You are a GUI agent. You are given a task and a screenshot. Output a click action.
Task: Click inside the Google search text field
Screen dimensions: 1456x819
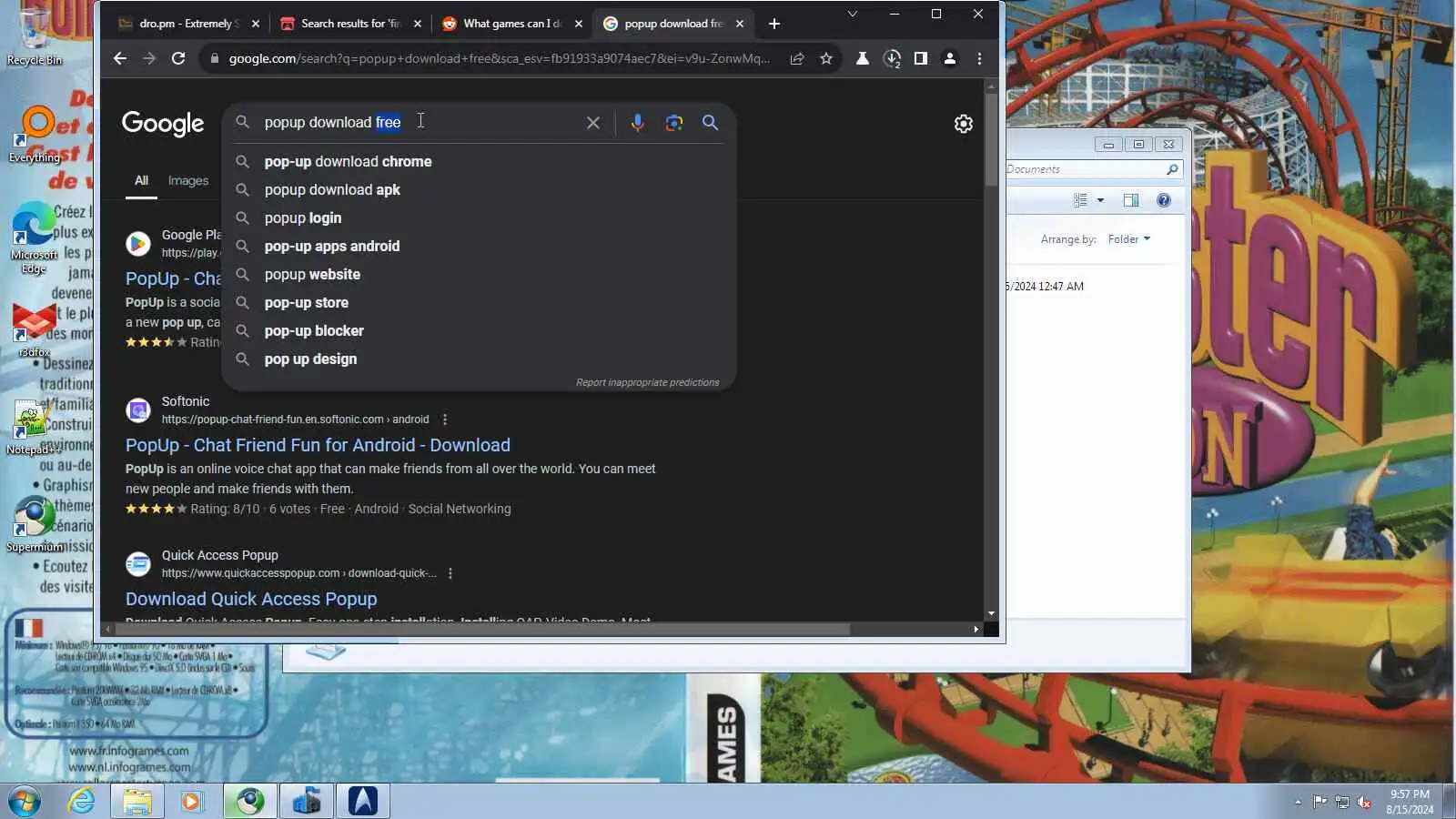419,123
